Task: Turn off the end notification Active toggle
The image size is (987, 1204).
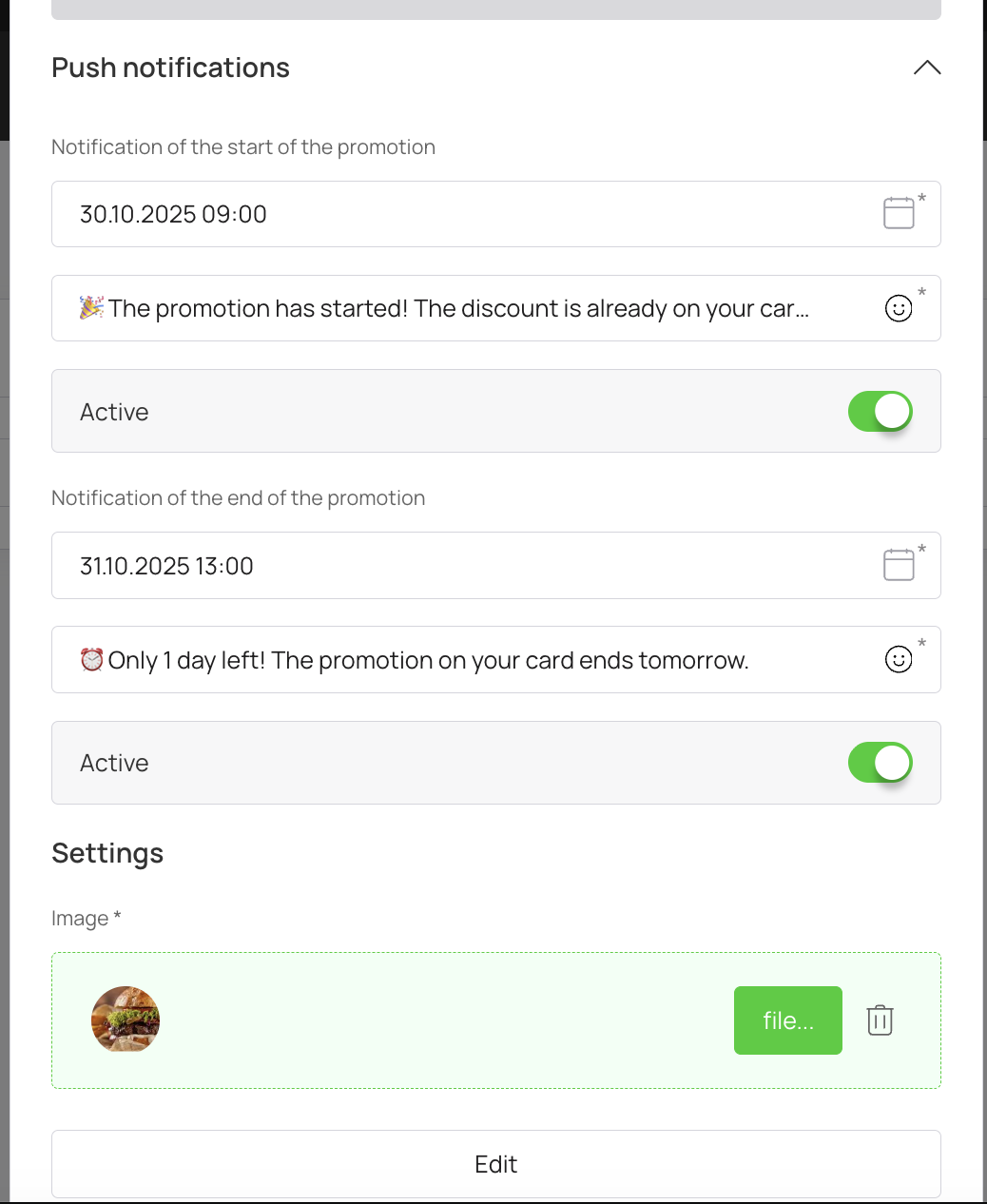Action: click(x=880, y=763)
